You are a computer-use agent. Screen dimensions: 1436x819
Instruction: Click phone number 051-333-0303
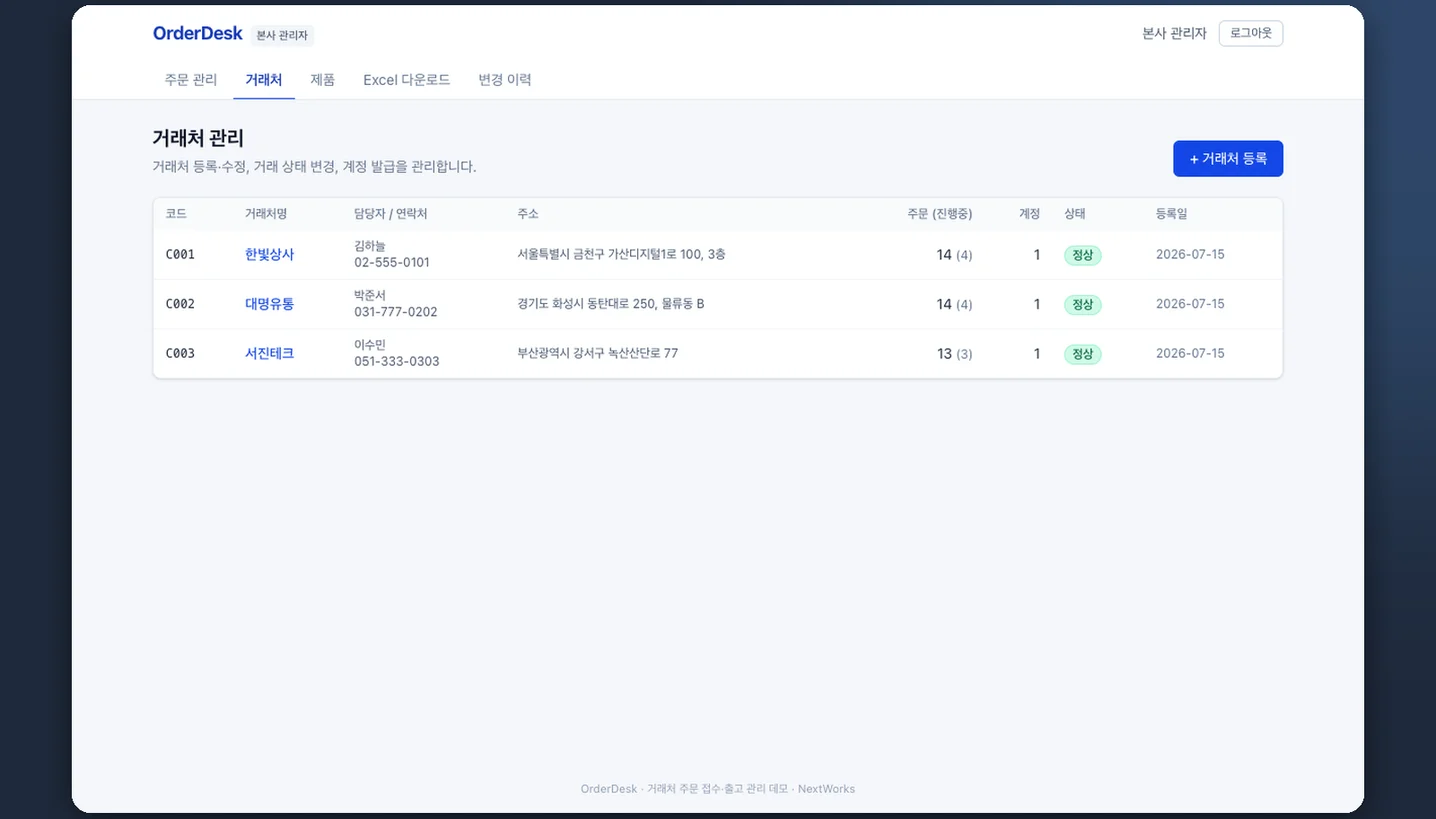[397, 361]
